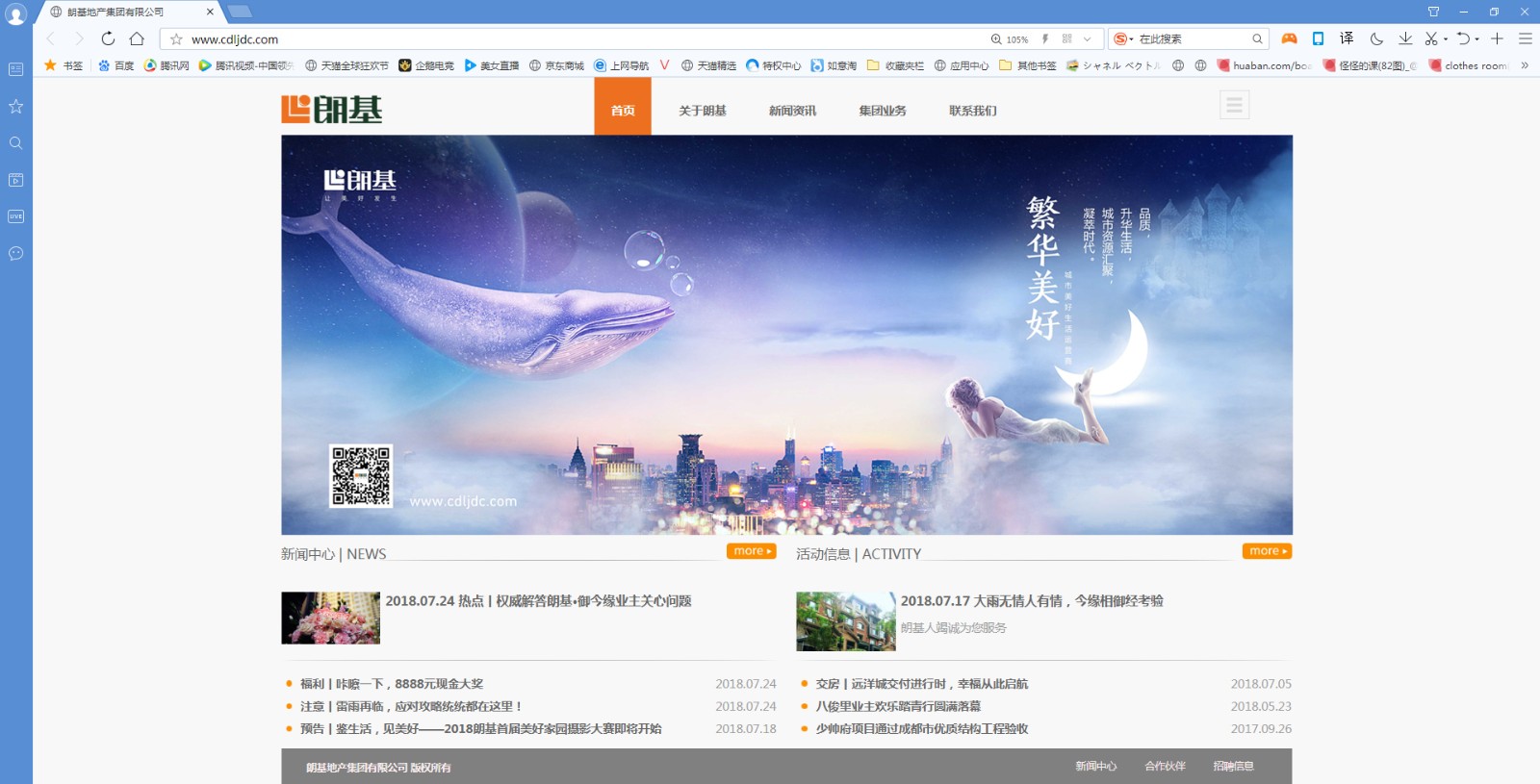Toggle the speed mode lightning icon
The height and width of the screenshot is (784, 1540).
[1045, 39]
